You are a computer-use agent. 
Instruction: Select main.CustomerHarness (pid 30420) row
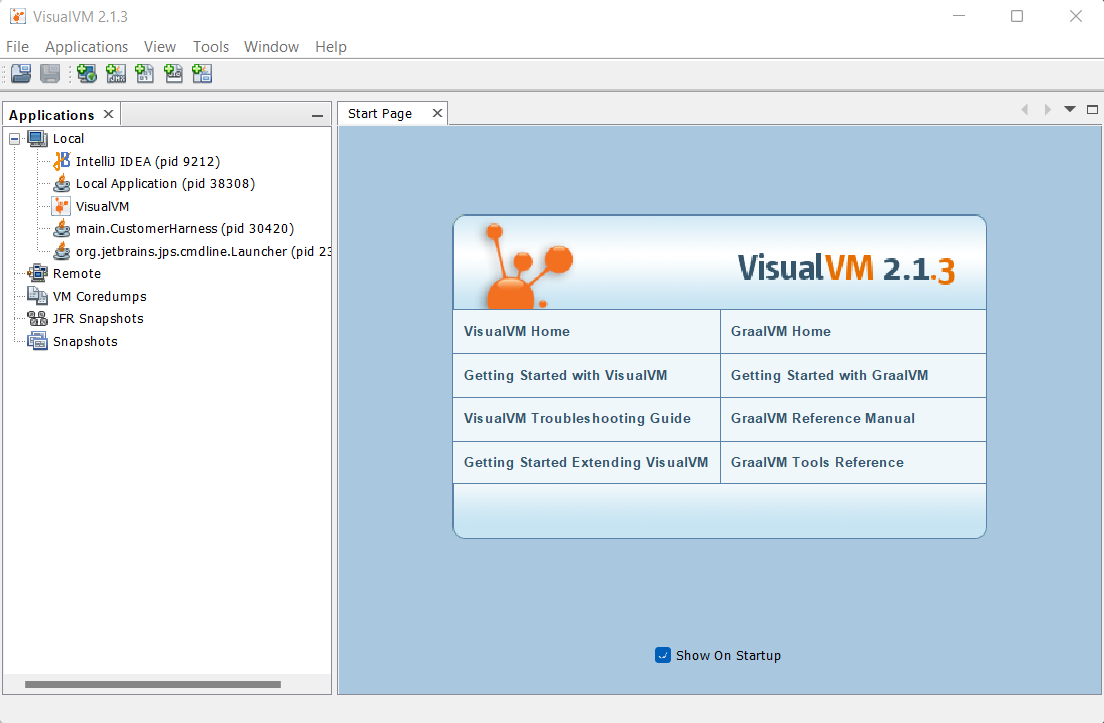pyautogui.click(x=185, y=229)
